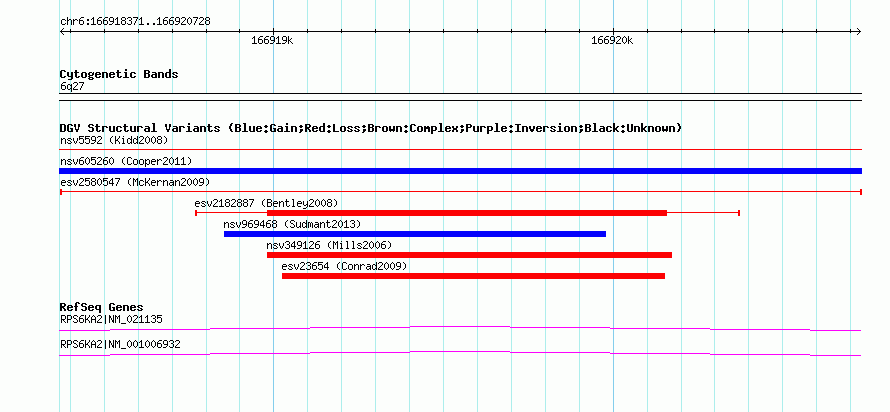The width and height of the screenshot is (890, 412).
Task: Click the 6q27 cytogenetic band bar
Action: tap(461, 96)
